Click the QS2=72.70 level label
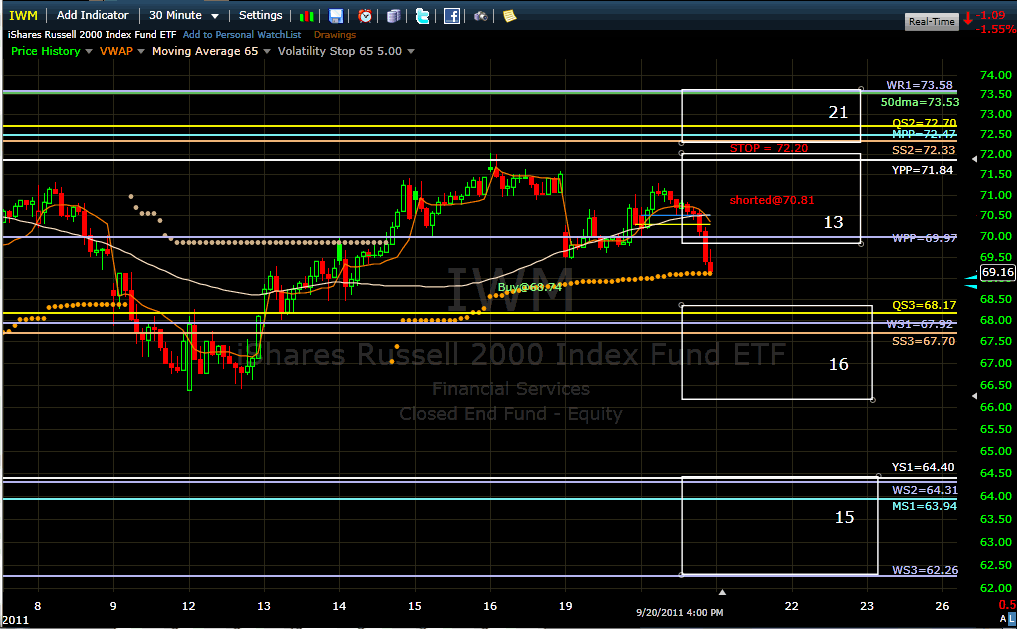This screenshot has width=1017, height=629. click(x=924, y=123)
